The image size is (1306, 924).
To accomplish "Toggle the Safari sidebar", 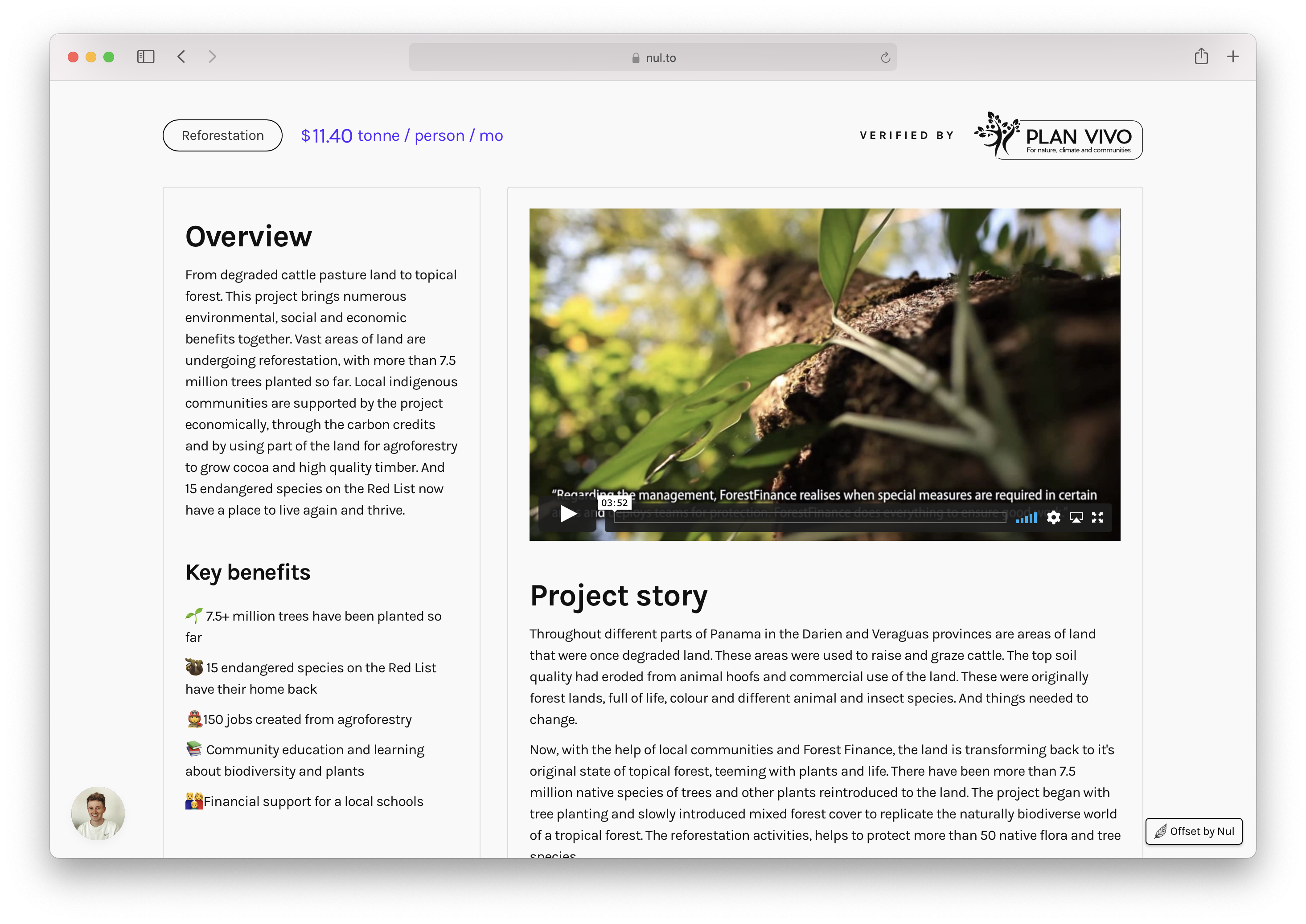I will (146, 57).
